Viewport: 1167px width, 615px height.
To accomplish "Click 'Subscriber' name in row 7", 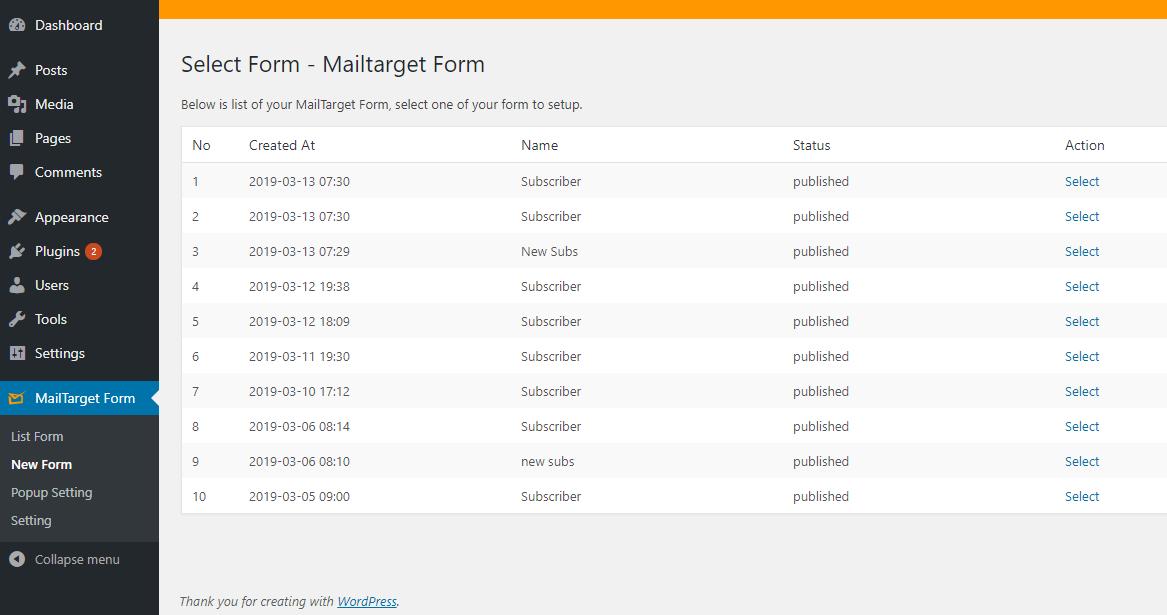I will click(551, 392).
